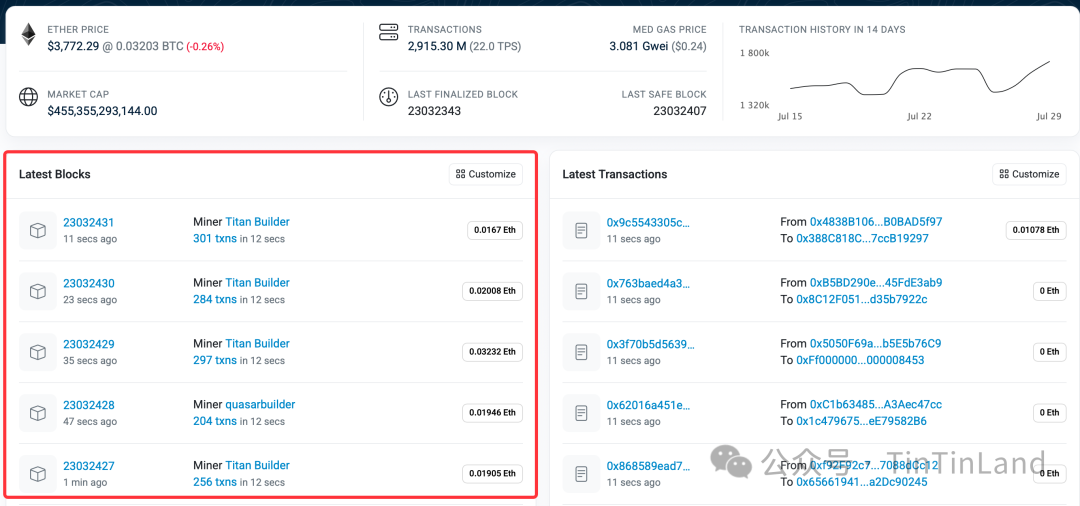This screenshot has height=506, width=1080.
Task: Click the cube icon for block 23032428
Action: [x=38, y=413]
